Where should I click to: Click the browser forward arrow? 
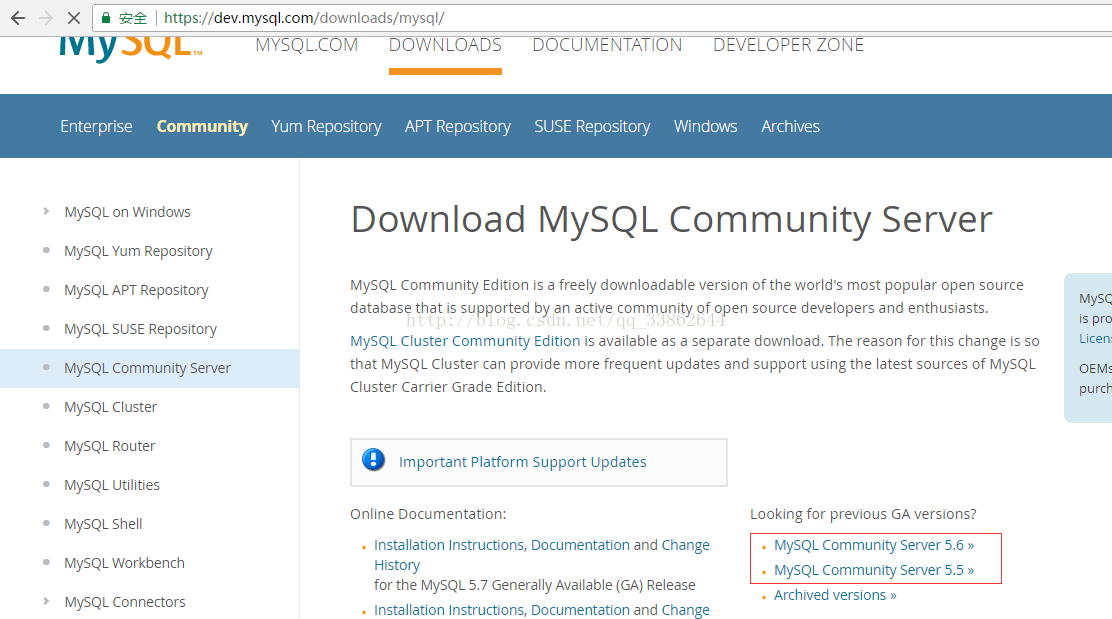tap(46, 18)
